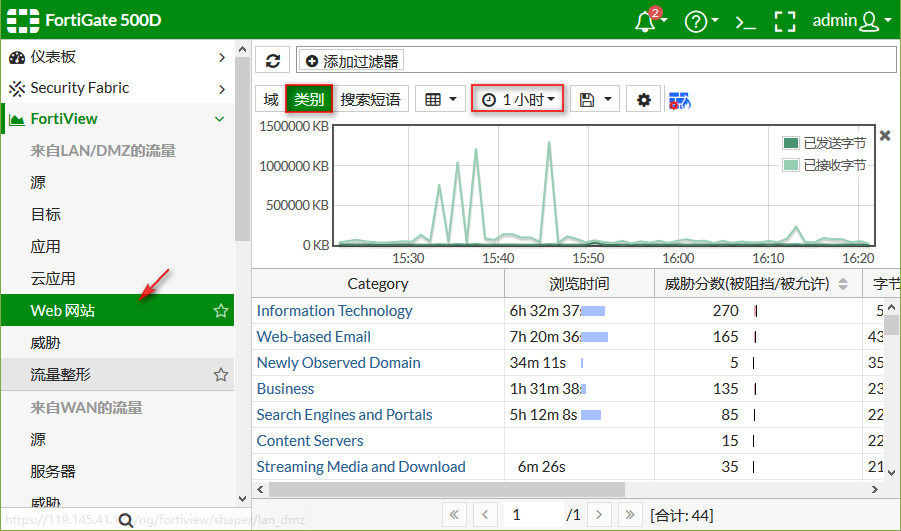Toggle fullscreen mode icon

point(785,21)
